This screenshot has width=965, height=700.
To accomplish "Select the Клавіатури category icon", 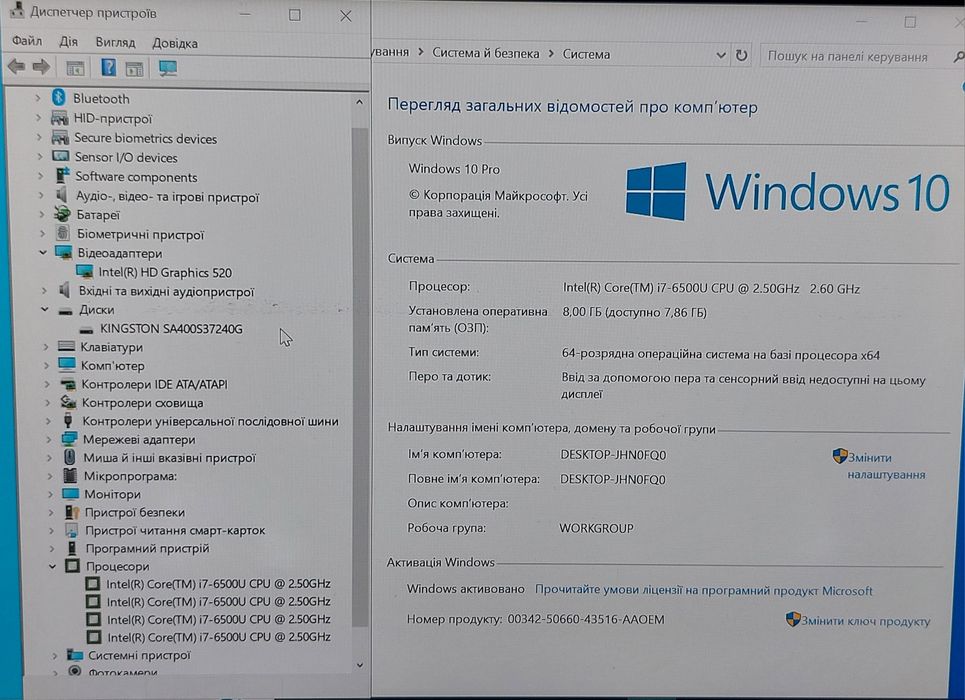I will click(66, 347).
